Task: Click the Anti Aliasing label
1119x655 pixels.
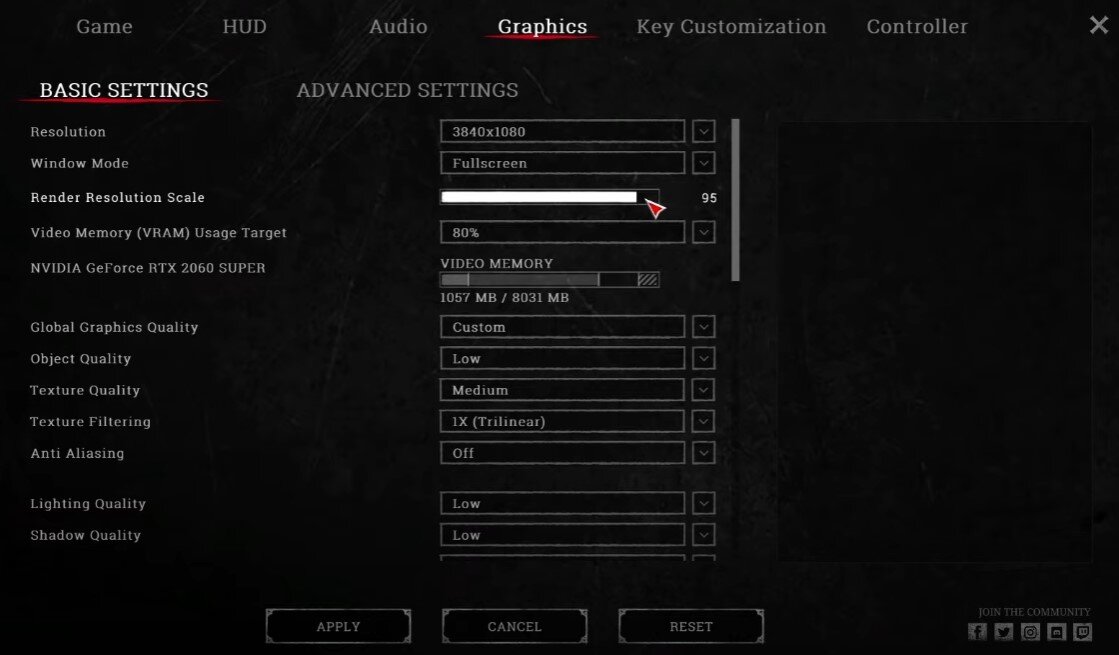Action: click(77, 453)
